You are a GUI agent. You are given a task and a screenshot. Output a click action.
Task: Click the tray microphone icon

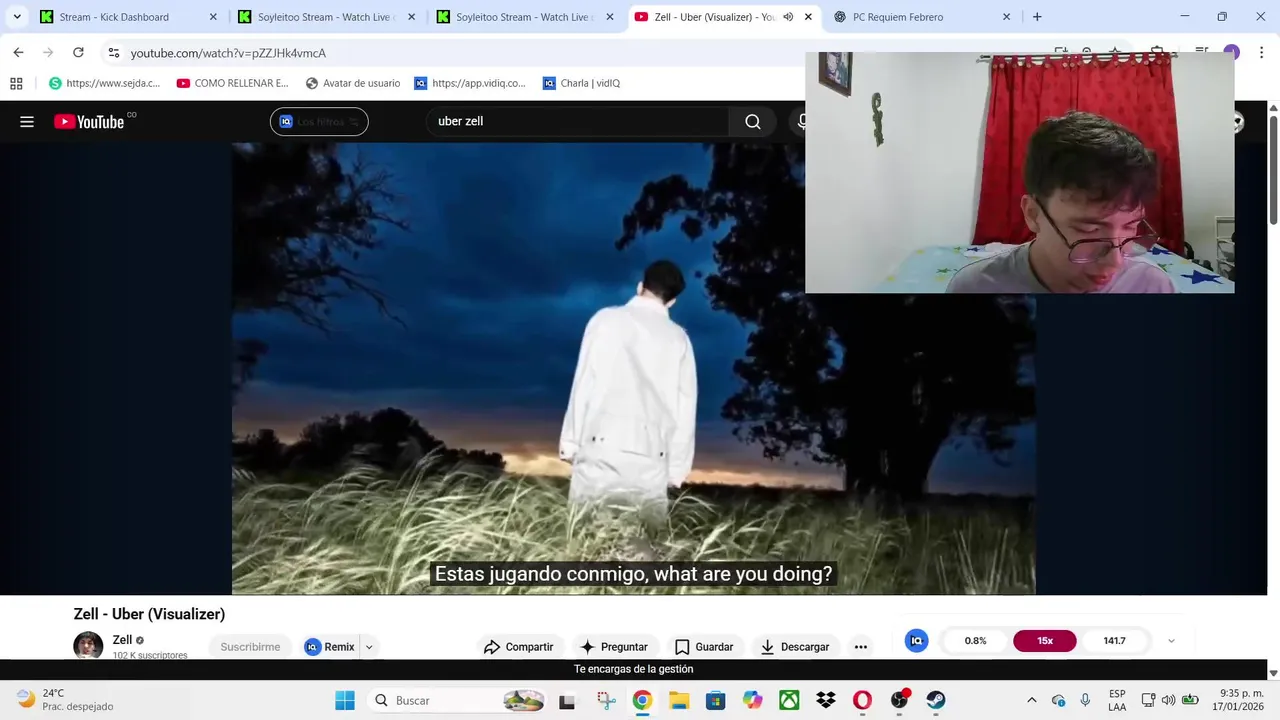pyautogui.click(x=1085, y=700)
